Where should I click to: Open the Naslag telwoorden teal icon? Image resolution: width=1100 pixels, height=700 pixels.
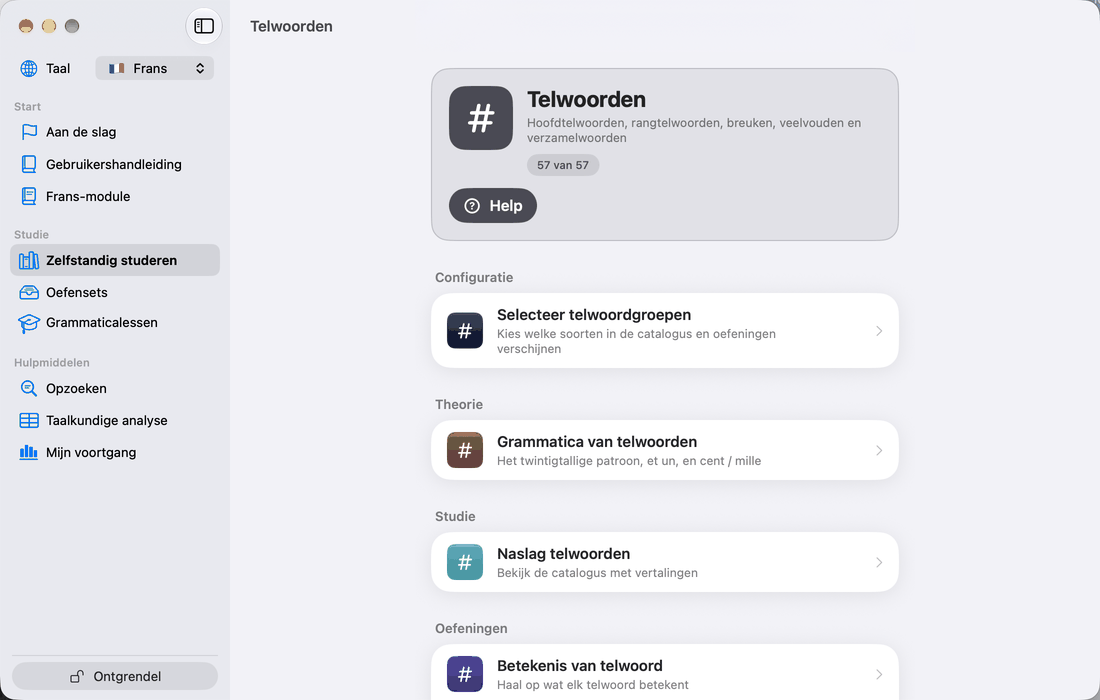pyautogui.click(x=464, y=562)
